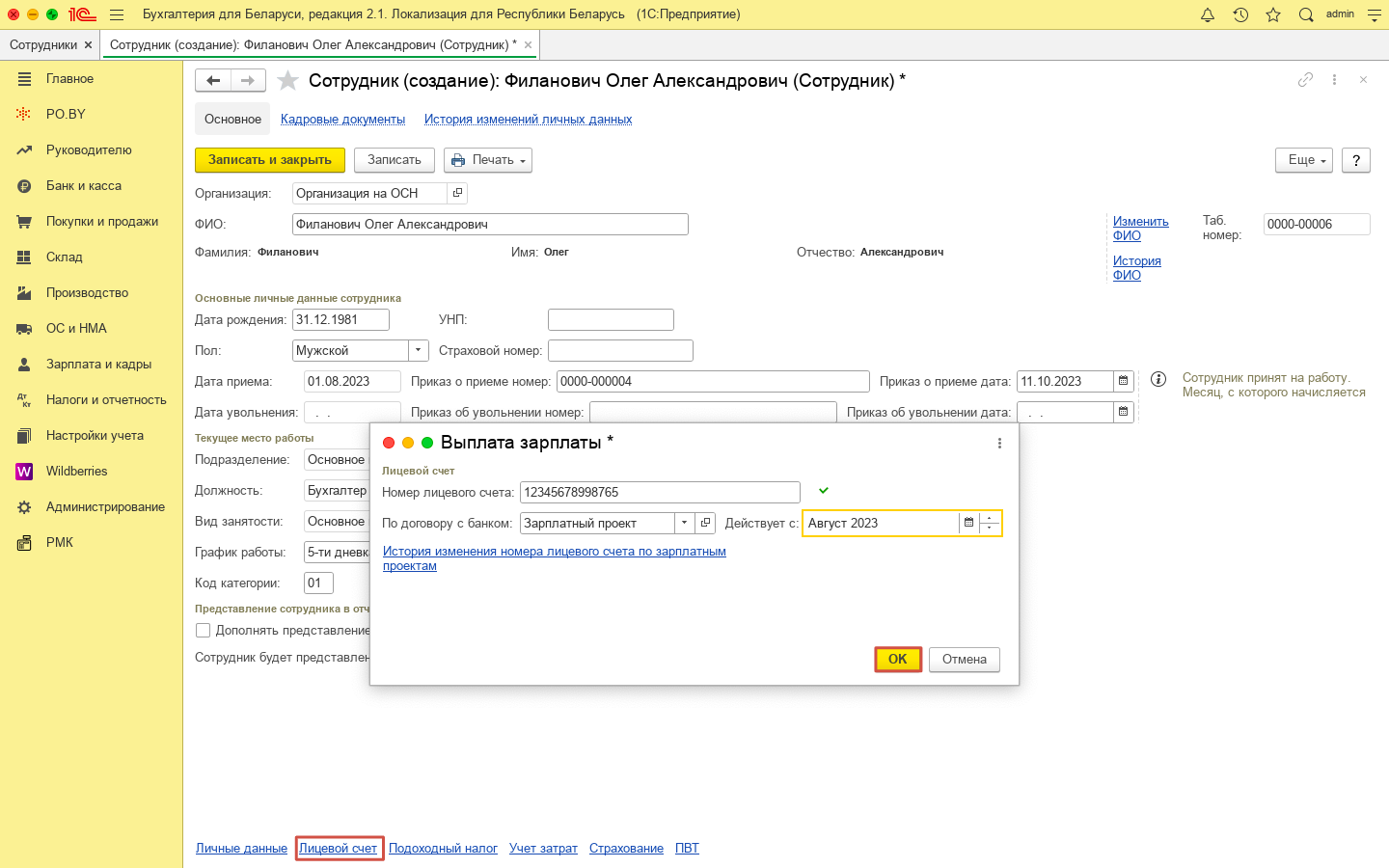Image resolution: width=1389 pixels, height=868 pixels.
Task: Open Зарплатный проект link button
Action: tap(706, 523)
